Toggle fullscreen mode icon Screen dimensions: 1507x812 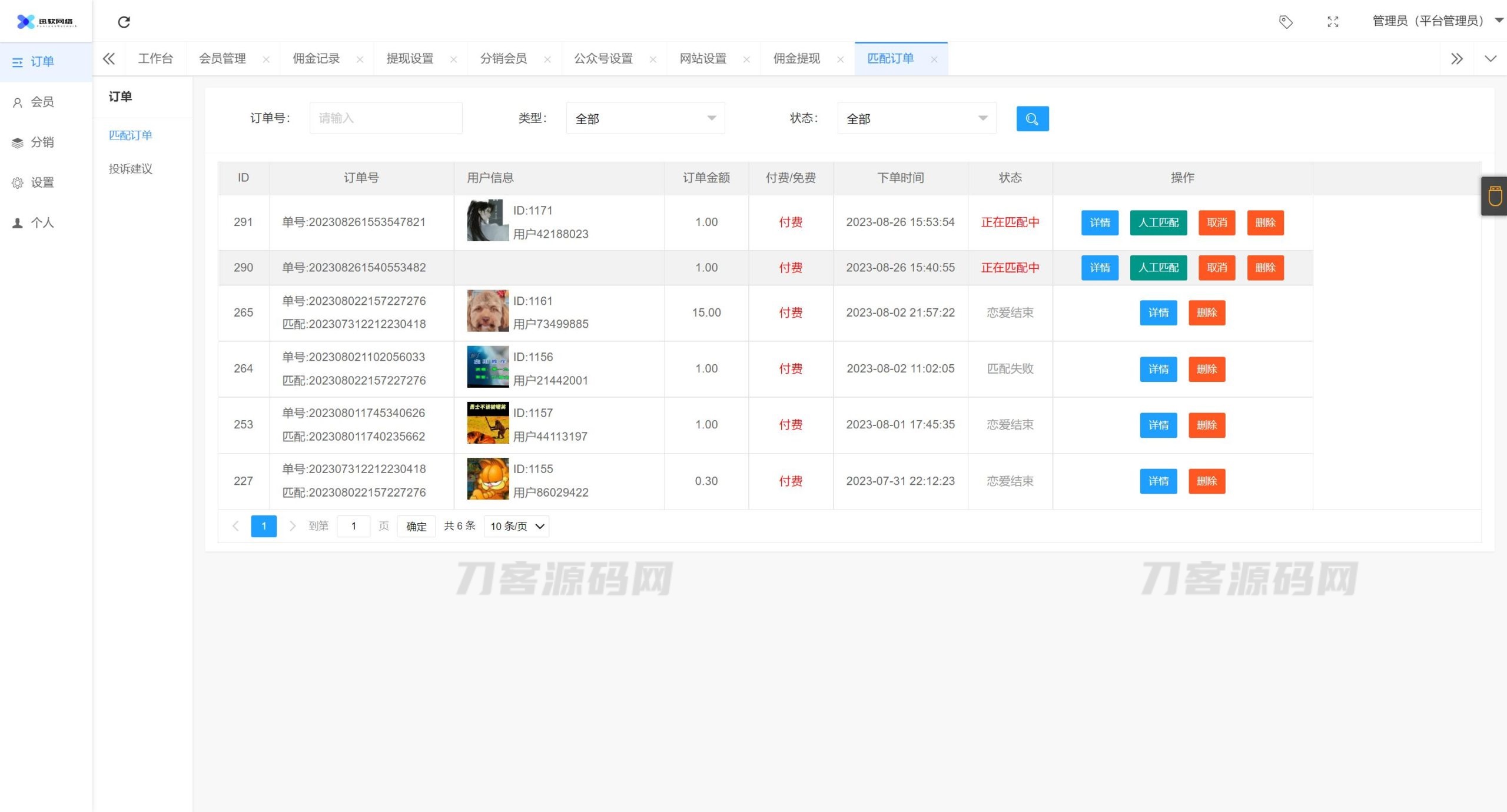click(x=1333, y=22)
